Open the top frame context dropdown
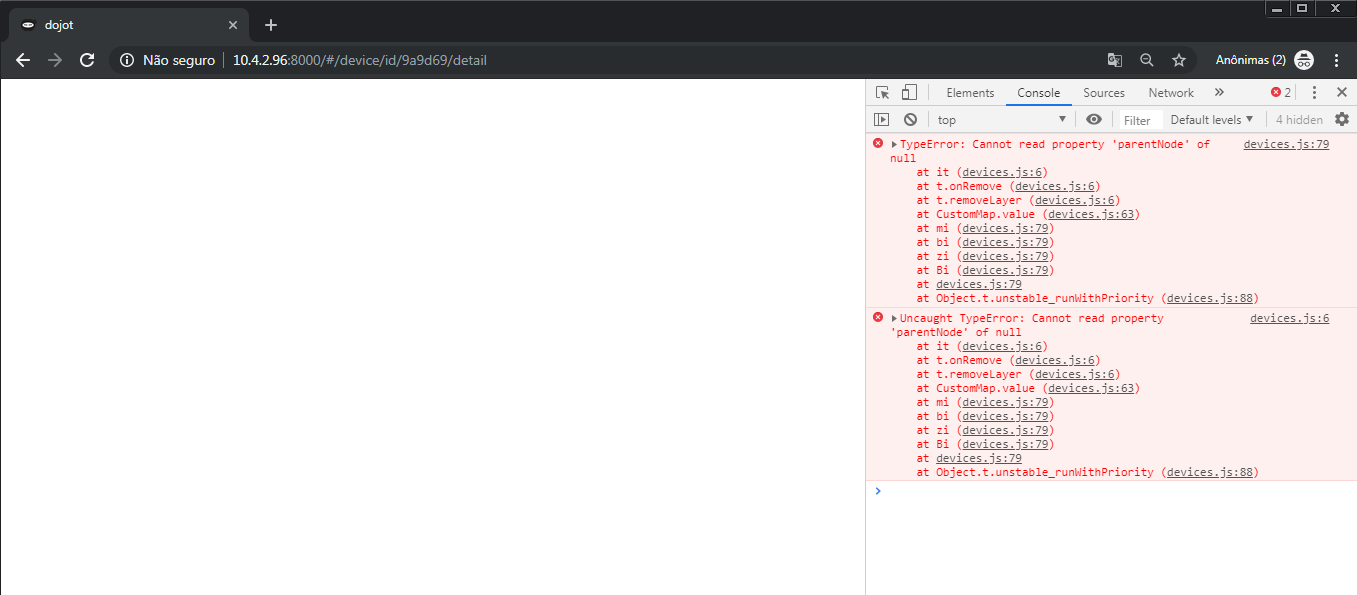Image resolution: width=1357 pixels, height=595 pixels. click(1000, 119)
